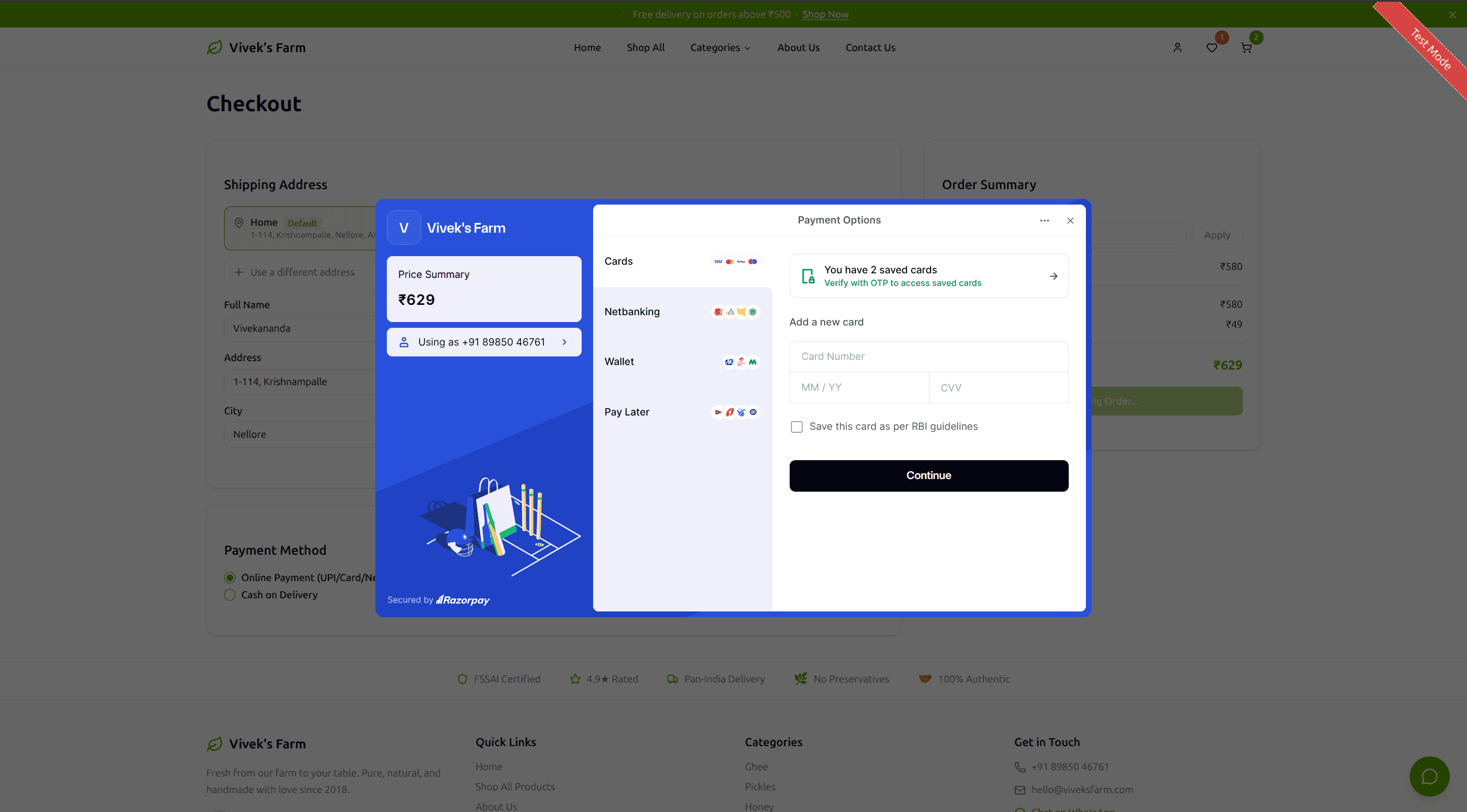Select Online Payment radio option

tap(230, 578)
